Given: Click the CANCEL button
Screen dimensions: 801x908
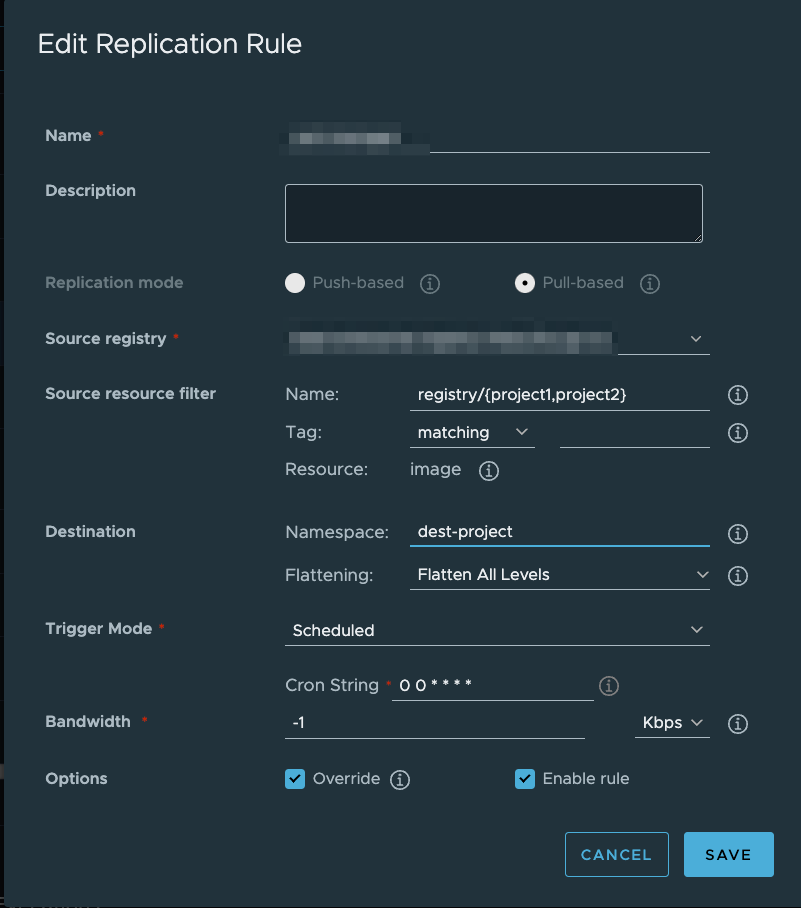Looking at the screenshot, I should (x=616, y=854).
